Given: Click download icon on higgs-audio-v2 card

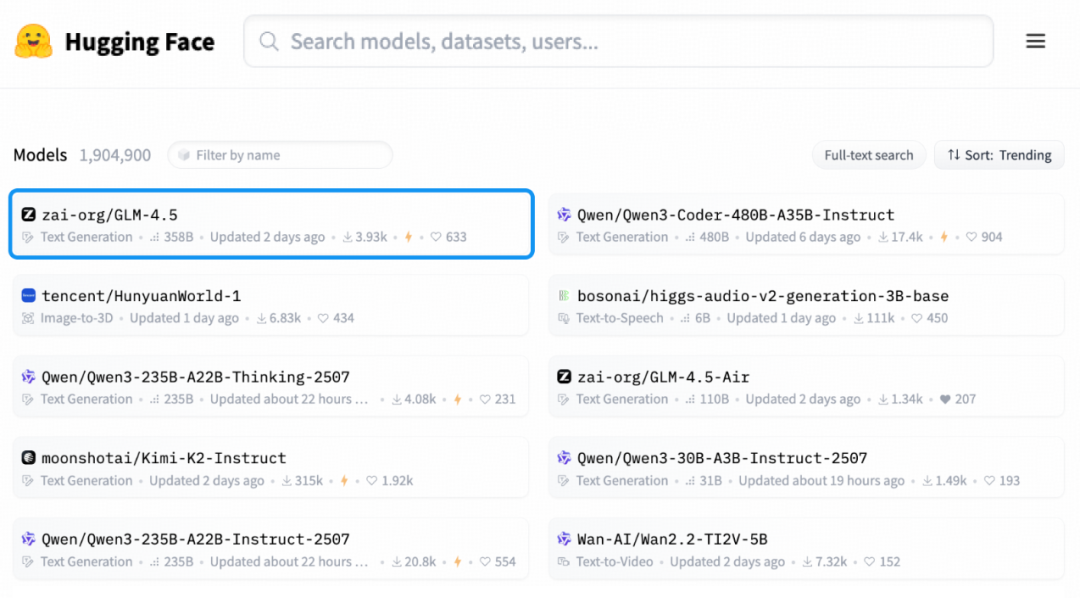Looking at the screenshot, I should click(x=859, y=318).
